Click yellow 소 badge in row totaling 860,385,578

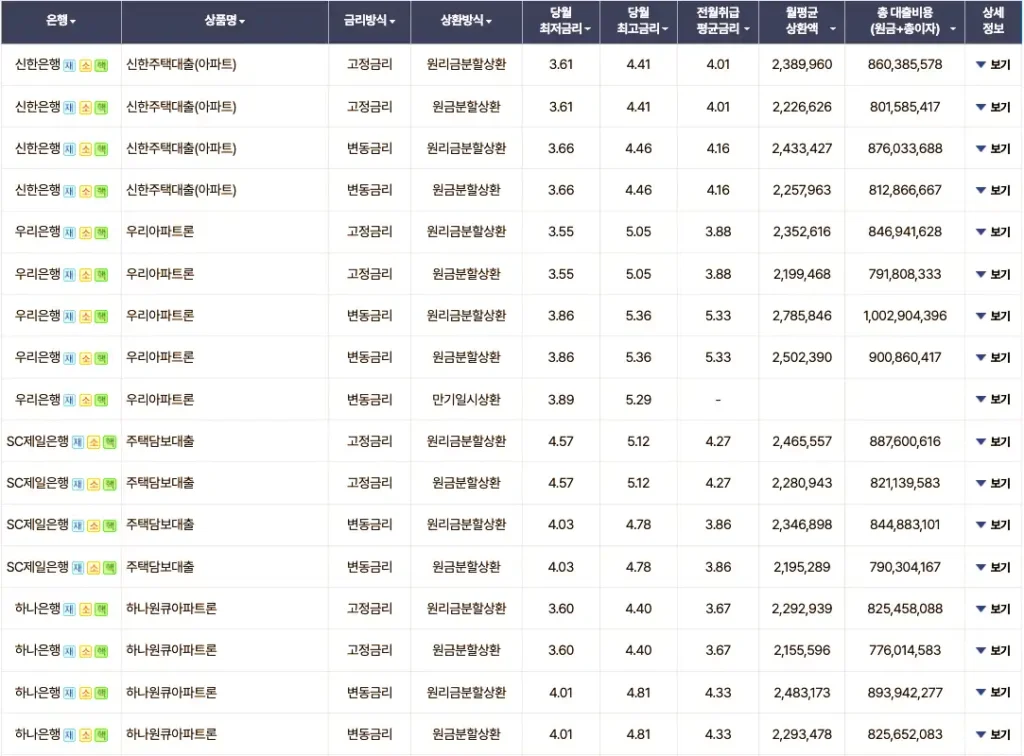click(x=86, y=65)
